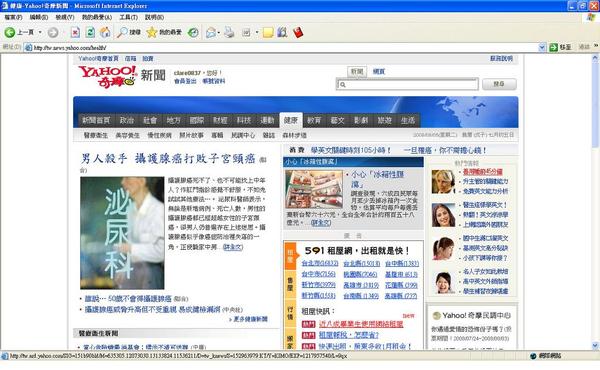Select the 網頁 search scope tab
Image resolution: width=600 pixels, height=370 pixels.
point(379,72)
